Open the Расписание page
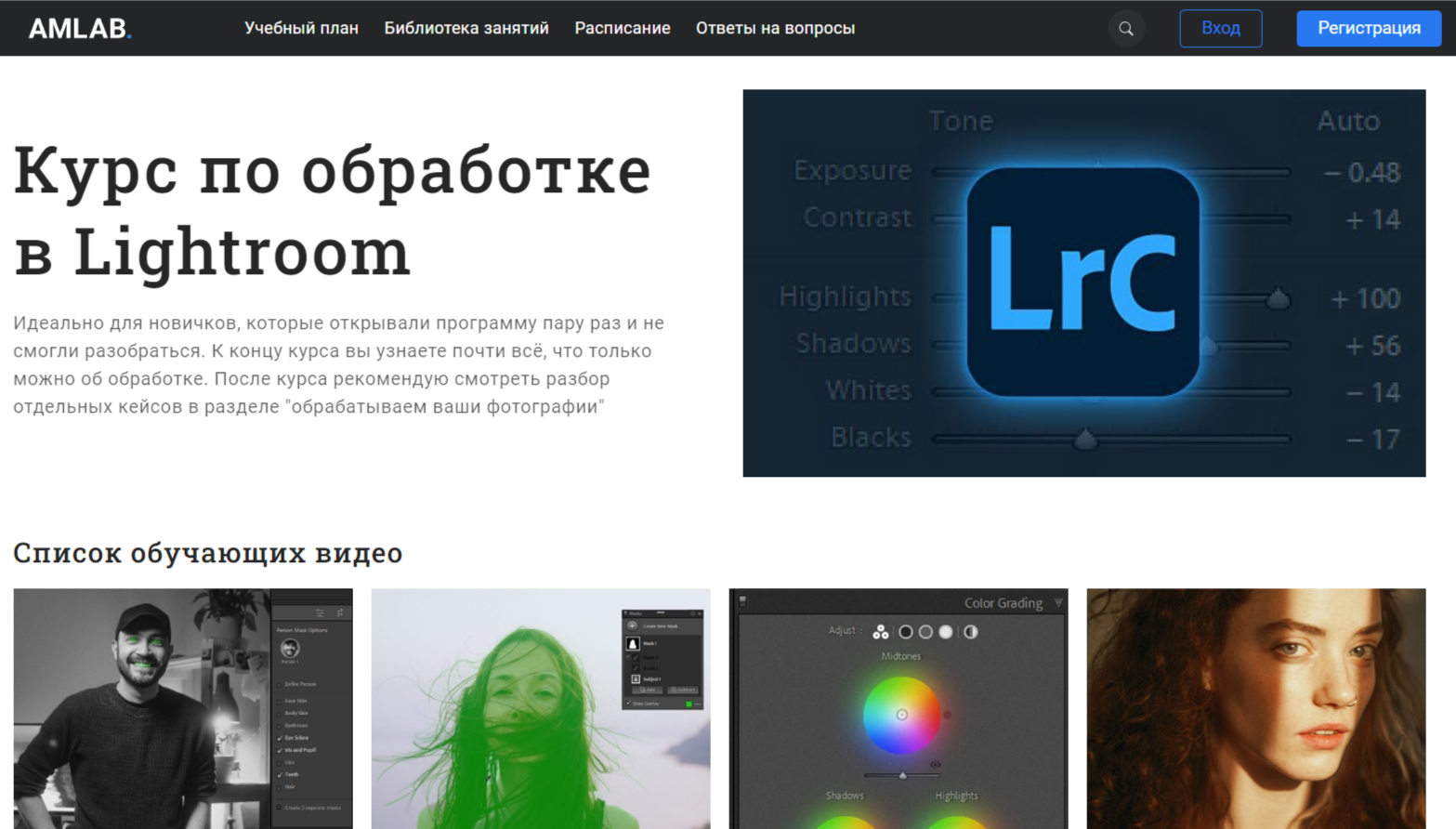 click(623, 28)
